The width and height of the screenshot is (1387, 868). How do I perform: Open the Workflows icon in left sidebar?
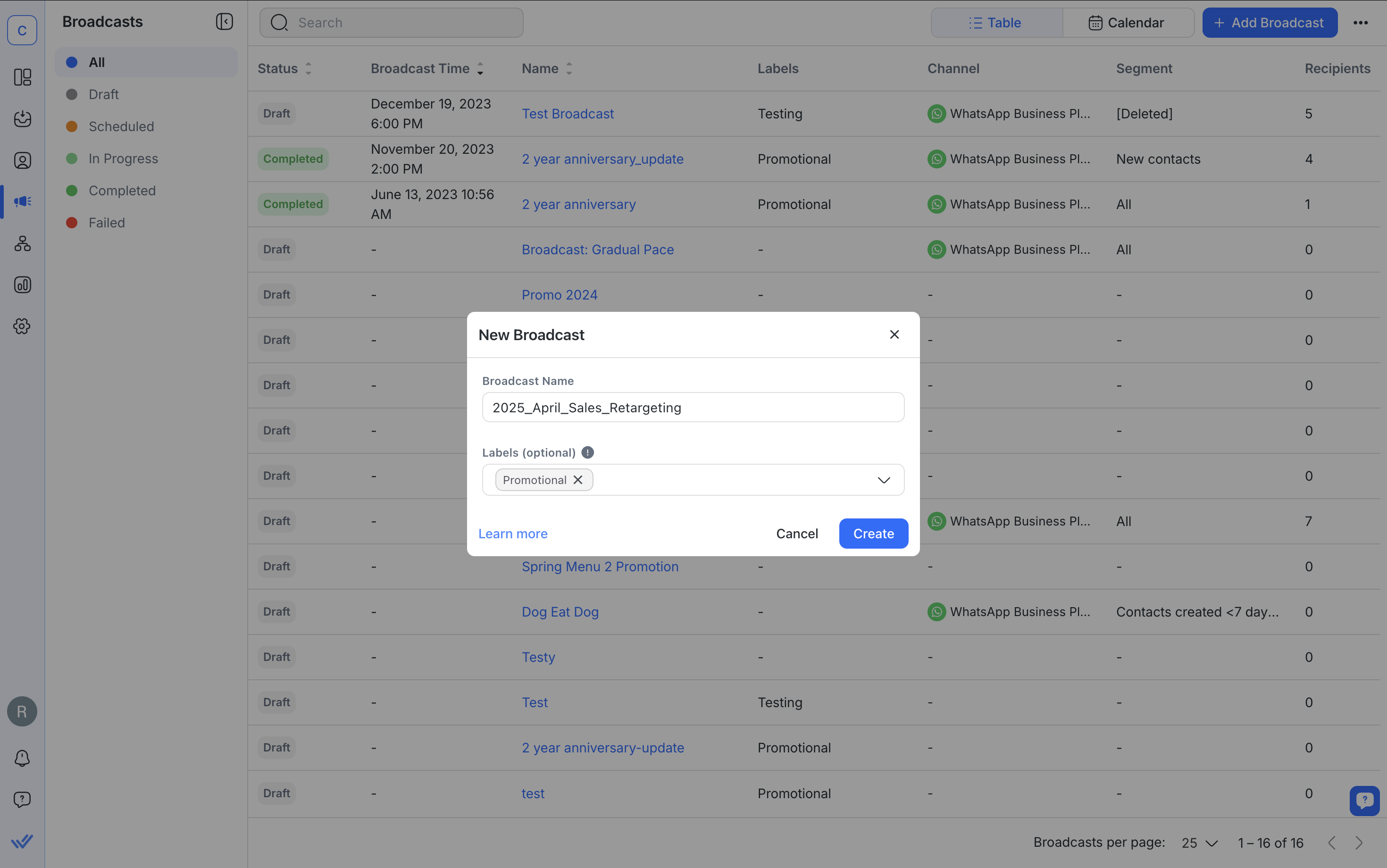pyautogui.click(x=22, y=243)
